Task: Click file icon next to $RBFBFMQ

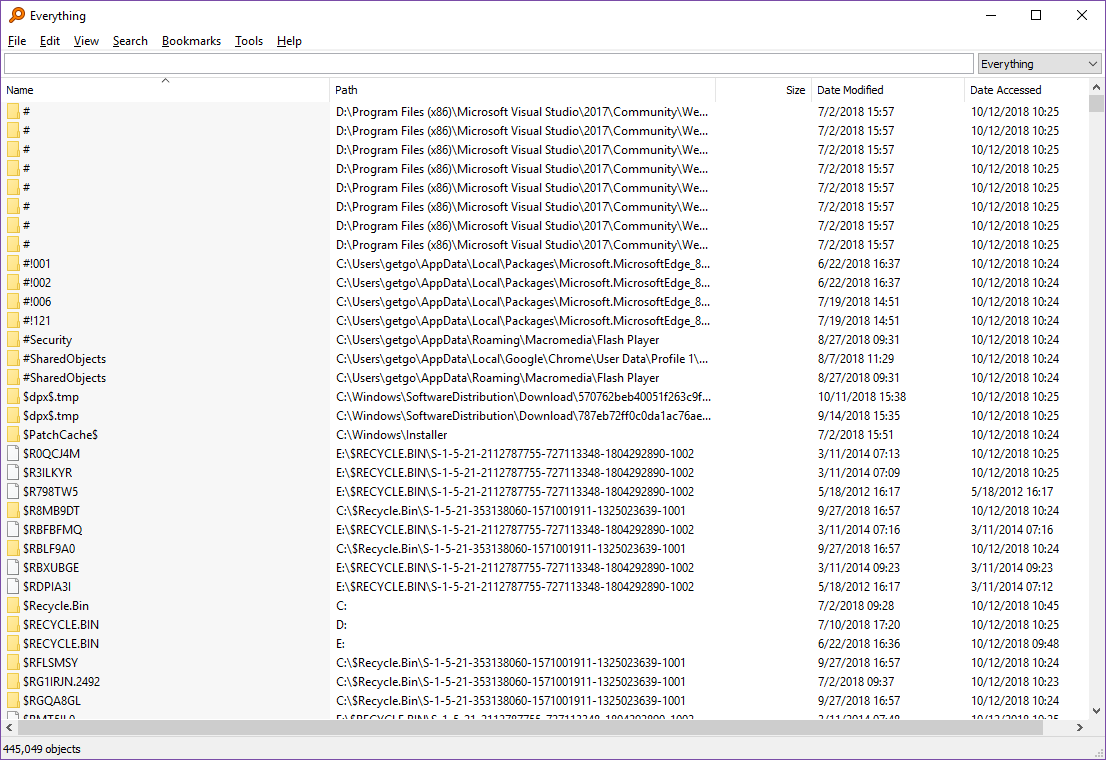Action: [x=13, y=529]
